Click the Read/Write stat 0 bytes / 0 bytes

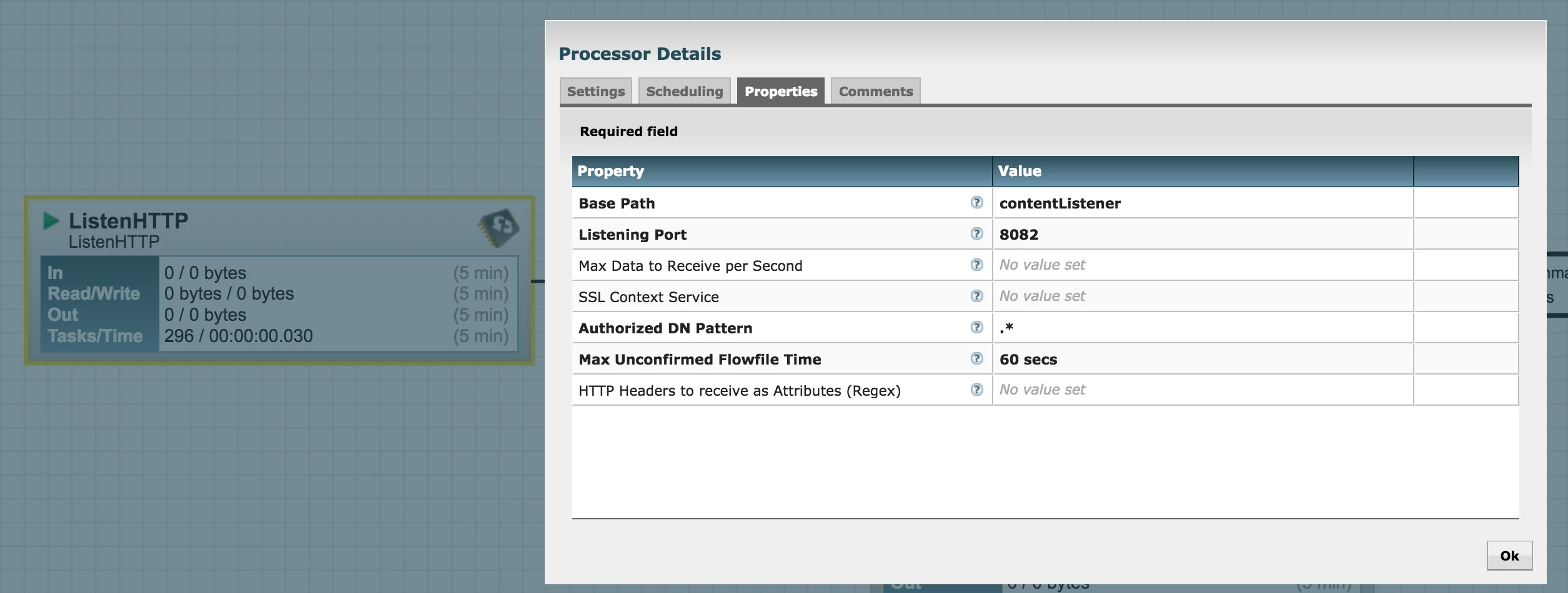pyautogui.click(x=229, y=293)
